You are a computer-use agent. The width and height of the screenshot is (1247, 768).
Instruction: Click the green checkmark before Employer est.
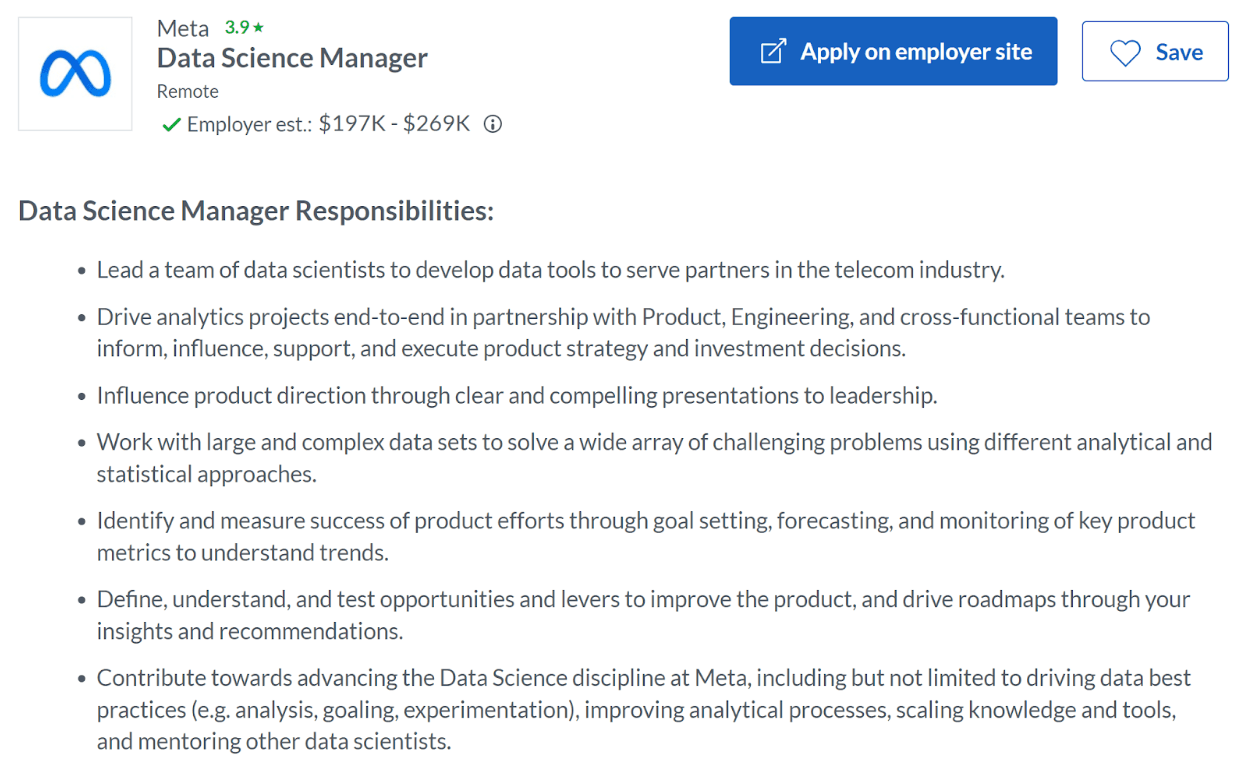(170, 124)
